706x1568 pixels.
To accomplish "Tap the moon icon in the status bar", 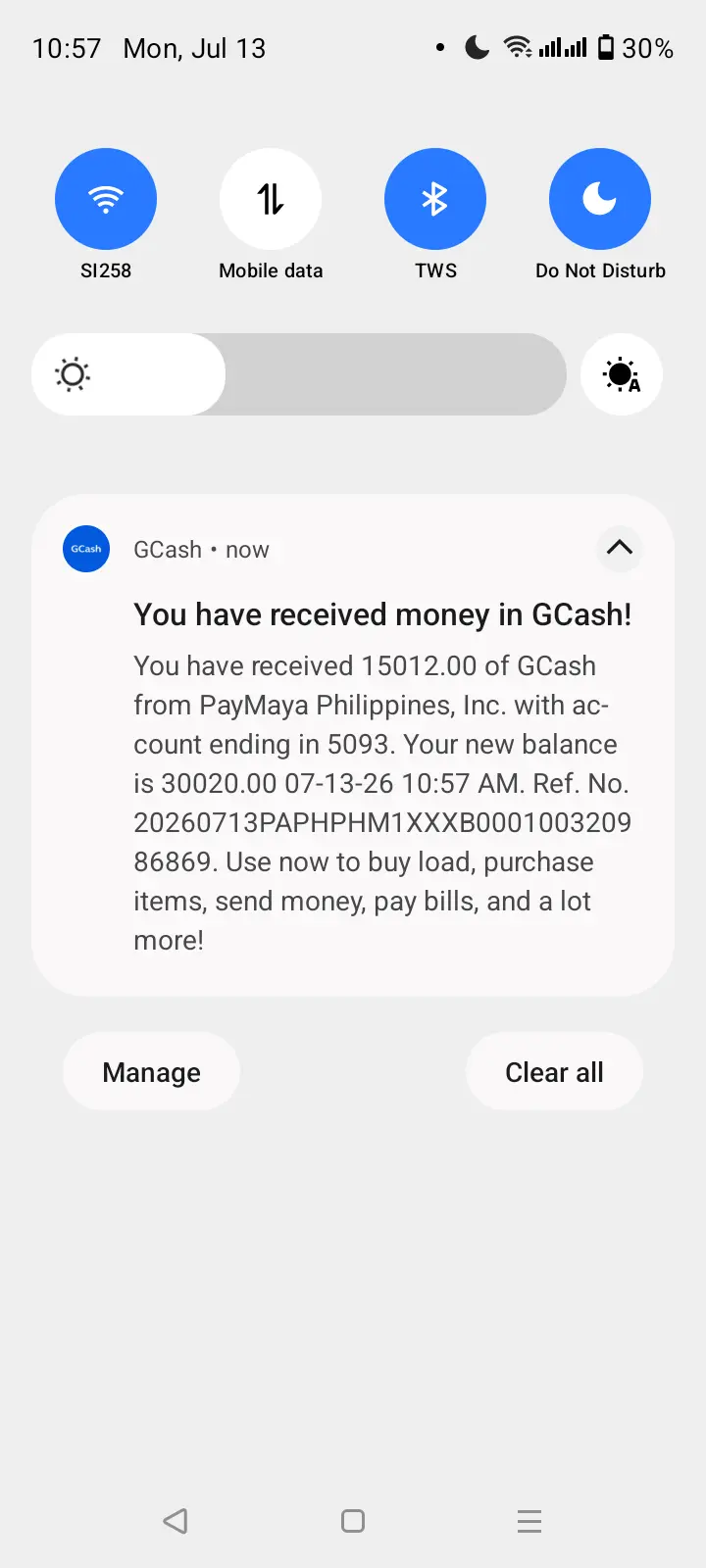I will 477,47.
